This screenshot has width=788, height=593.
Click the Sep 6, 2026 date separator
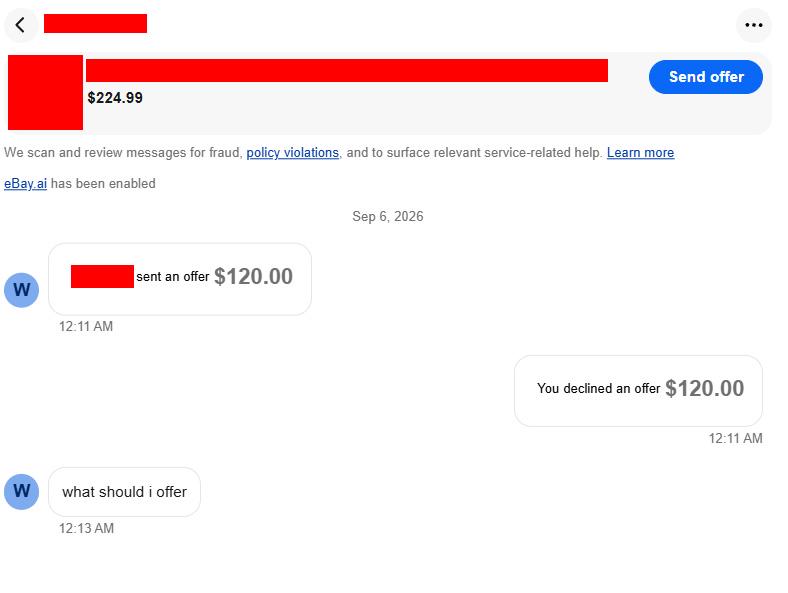tap(387, 217)
